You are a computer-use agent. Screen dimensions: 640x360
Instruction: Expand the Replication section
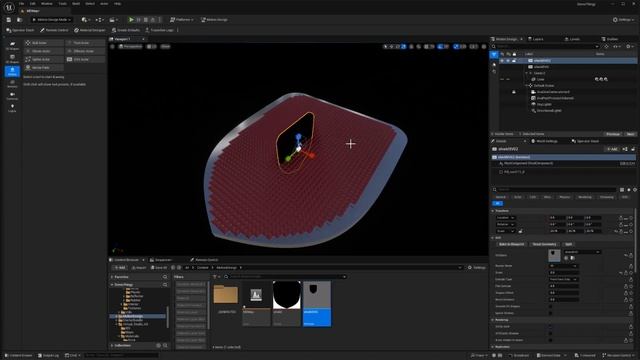point(493,347)
